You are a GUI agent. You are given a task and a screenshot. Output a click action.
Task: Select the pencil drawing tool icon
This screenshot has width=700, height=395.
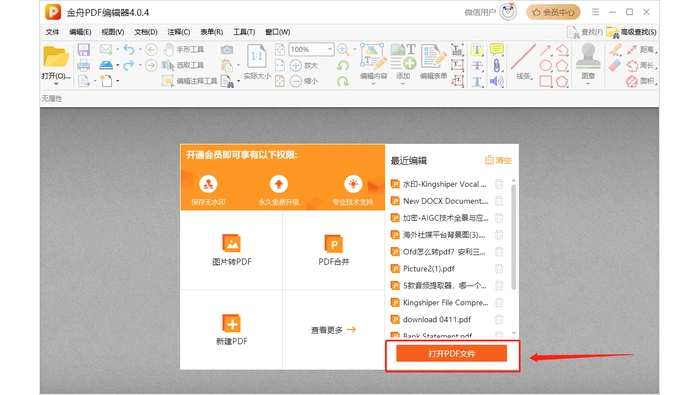[x=615, y=50]
